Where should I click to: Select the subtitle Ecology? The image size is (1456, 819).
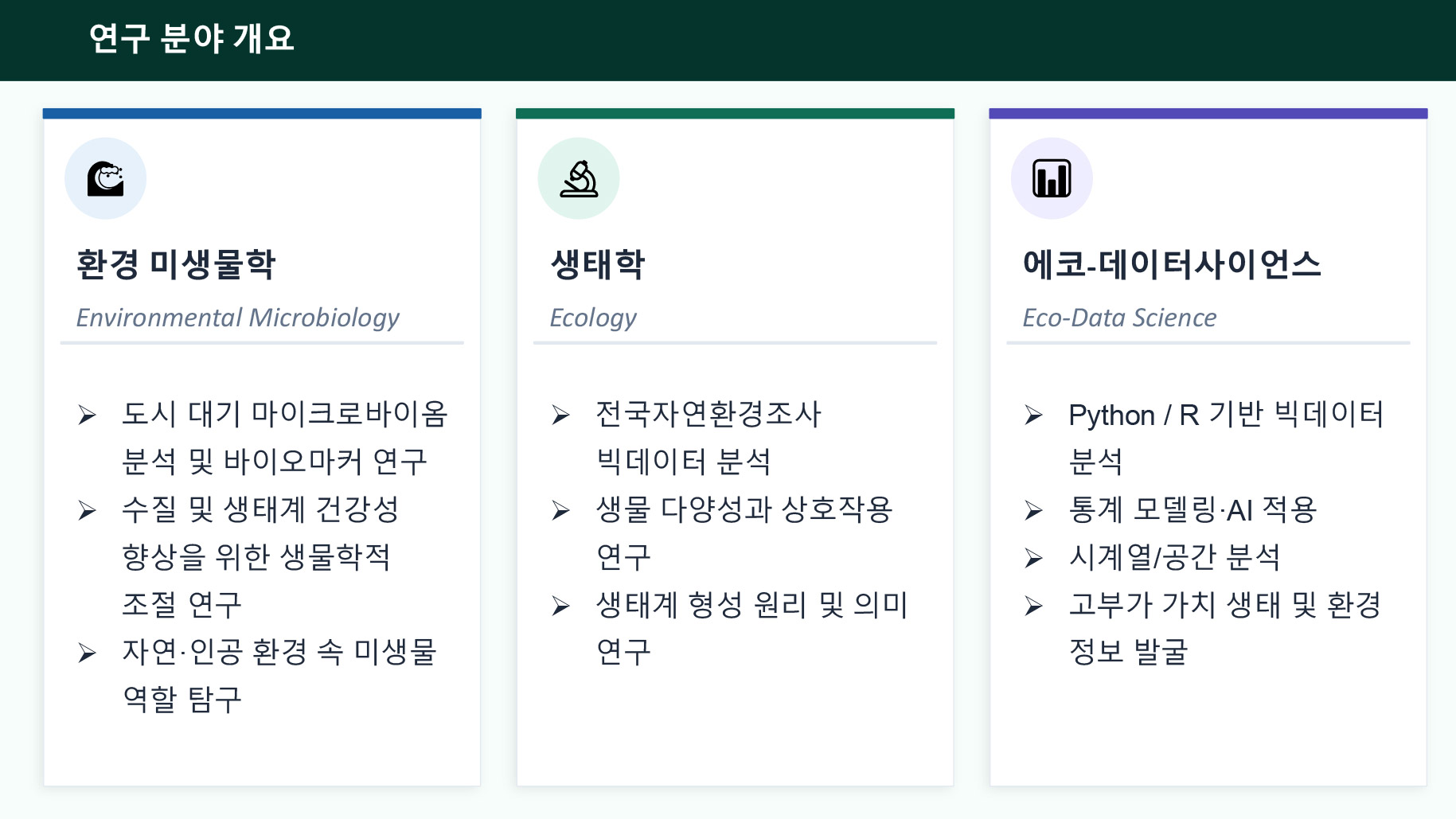593,318
